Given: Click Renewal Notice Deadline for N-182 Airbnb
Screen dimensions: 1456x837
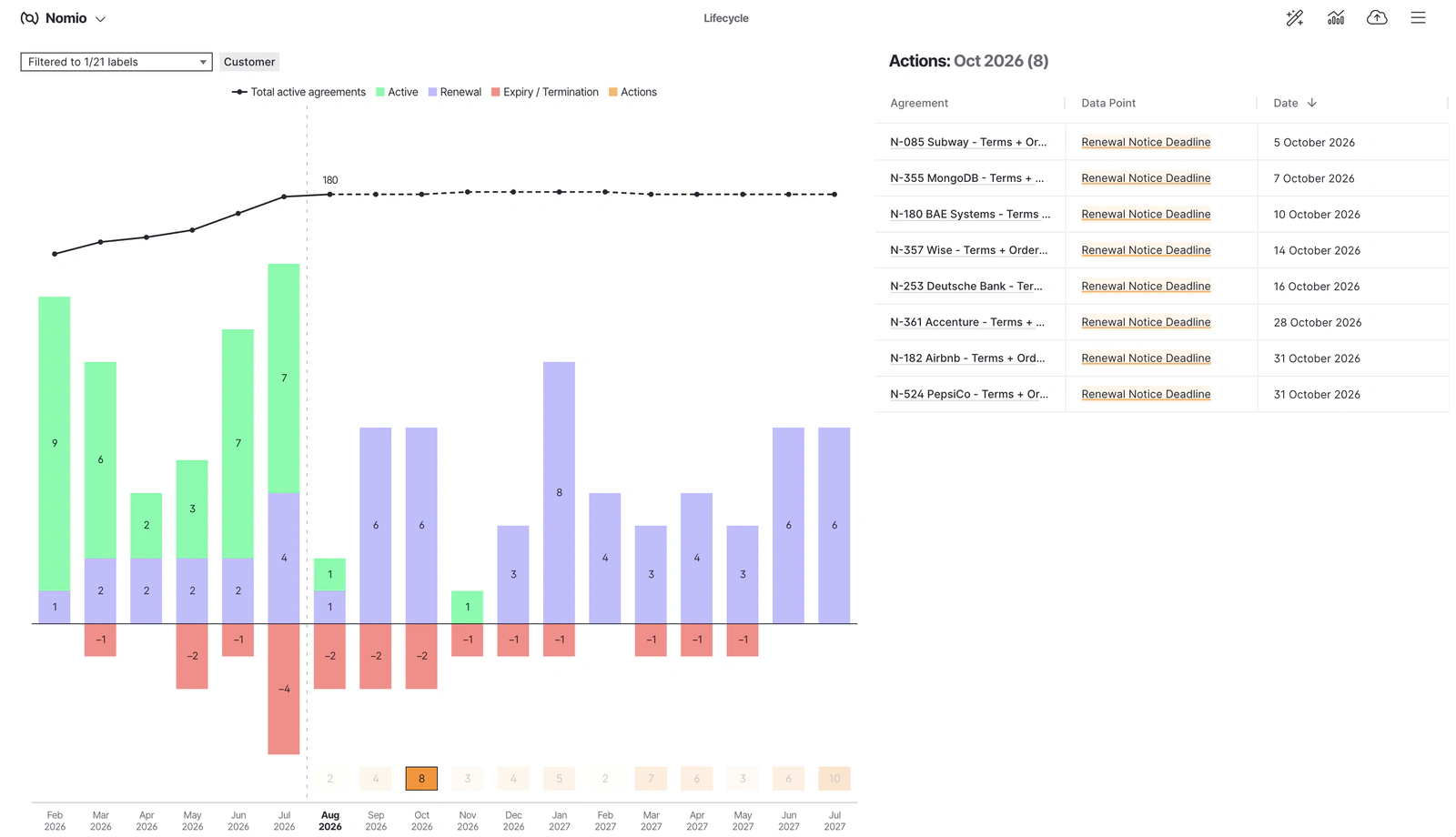Looking at the screenshot, I should point(1146,358).
